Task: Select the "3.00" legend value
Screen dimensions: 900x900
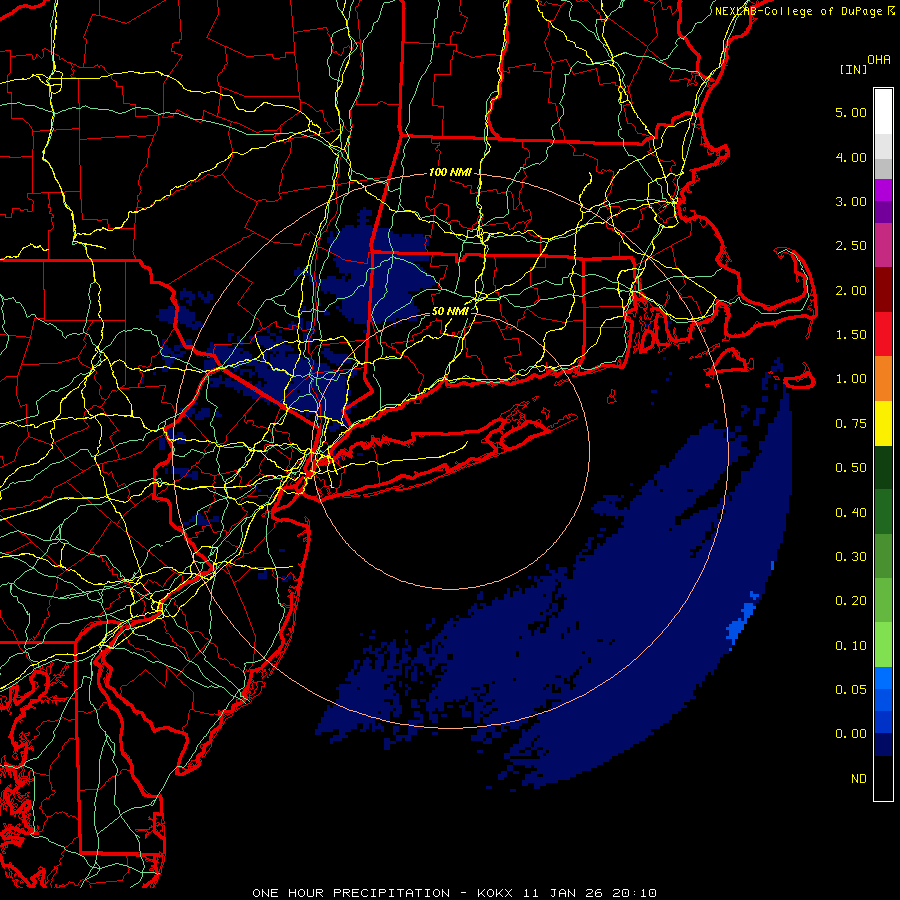Action: pyautogui.click(x=851, y=201)
